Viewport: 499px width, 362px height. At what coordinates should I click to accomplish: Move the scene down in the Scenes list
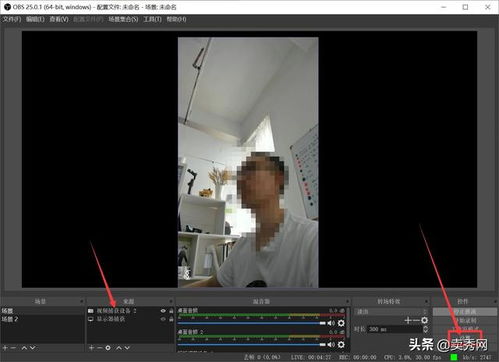pos(32,348)
